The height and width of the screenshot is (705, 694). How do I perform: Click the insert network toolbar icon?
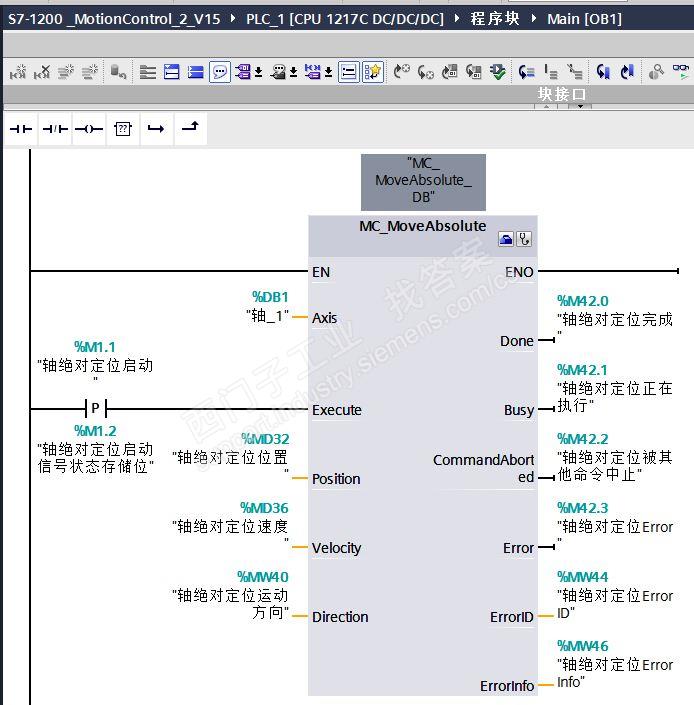18,72
